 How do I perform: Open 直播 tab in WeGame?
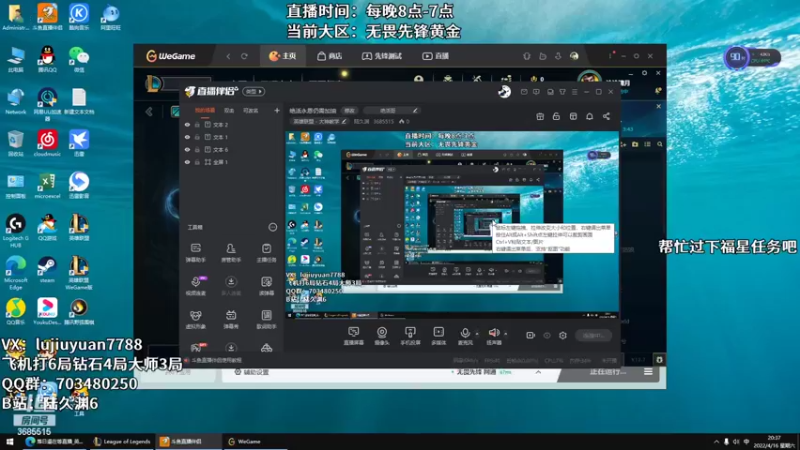coord(435,56)
